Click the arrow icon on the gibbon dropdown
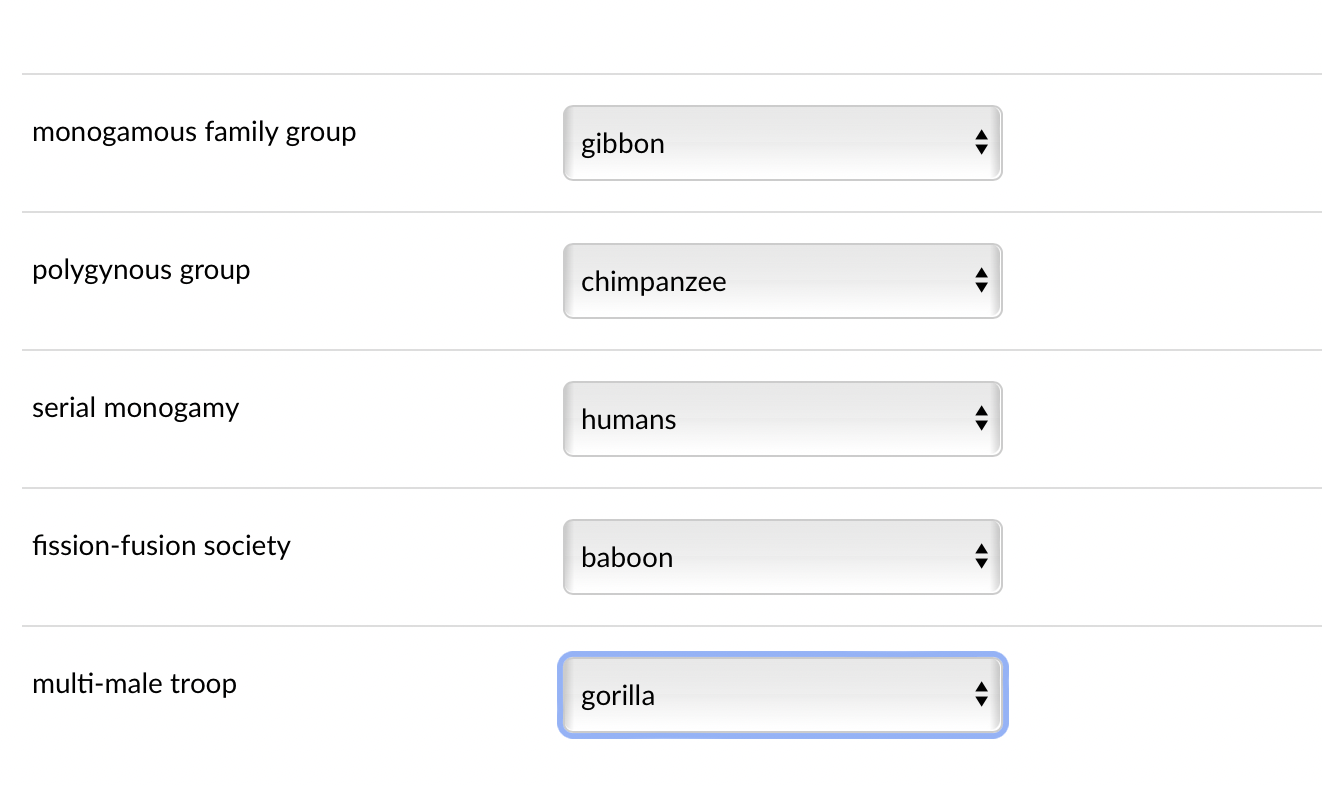Image resolution: width=1322 pixels, height=786 pixels. (x=981, y=143)
